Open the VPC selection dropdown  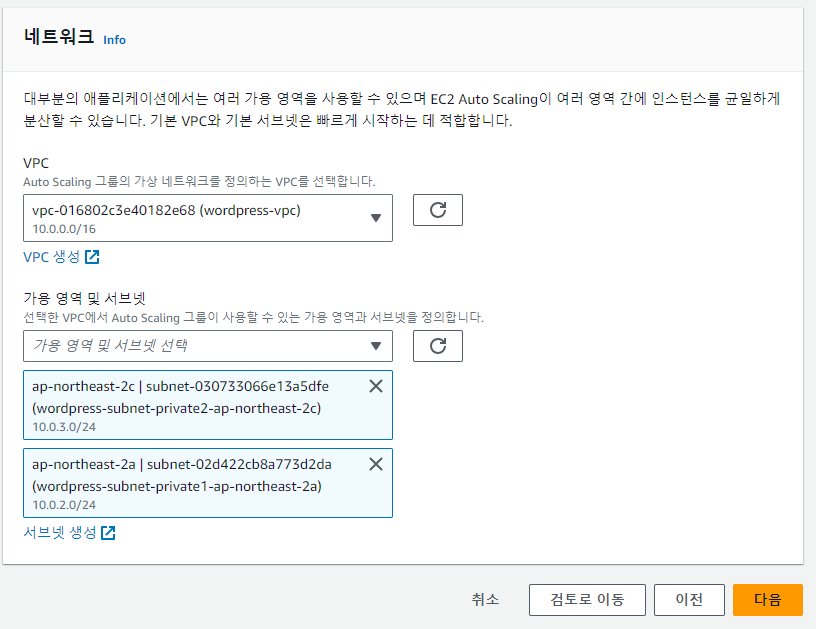coord(208,218)
